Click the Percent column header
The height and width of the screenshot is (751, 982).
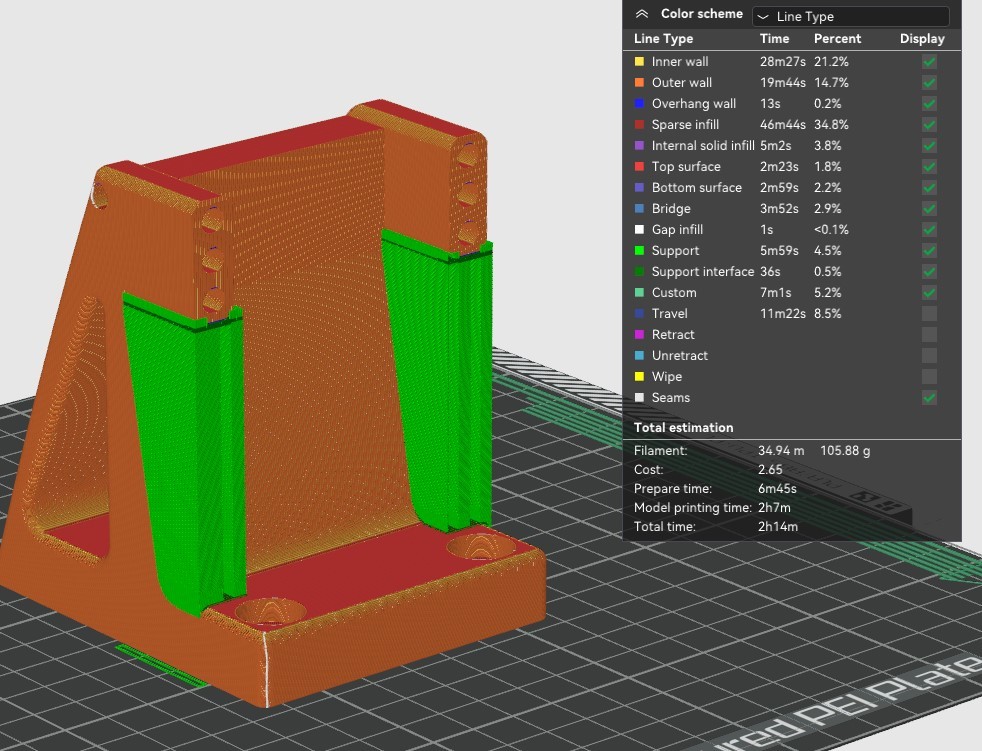pyautogui.click(x=837, y=39)
